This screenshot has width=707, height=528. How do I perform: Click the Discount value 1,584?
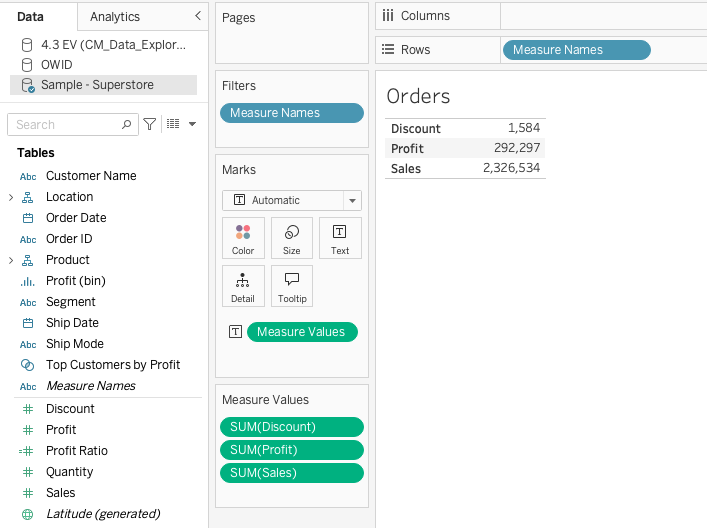[x=524, y=128]
